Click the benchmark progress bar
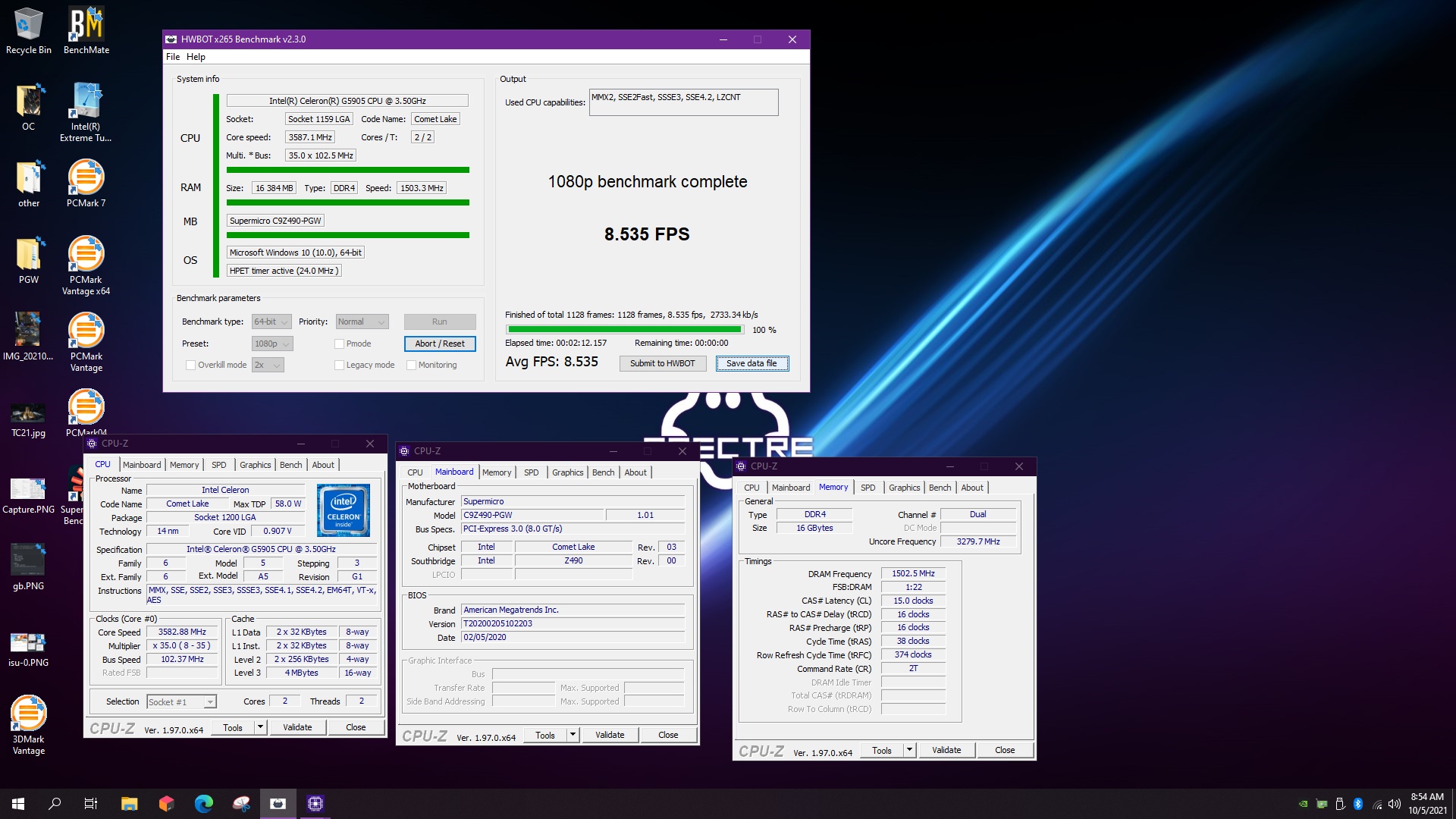The height and width of the screenshot is (819, 1456). (626, 330)
